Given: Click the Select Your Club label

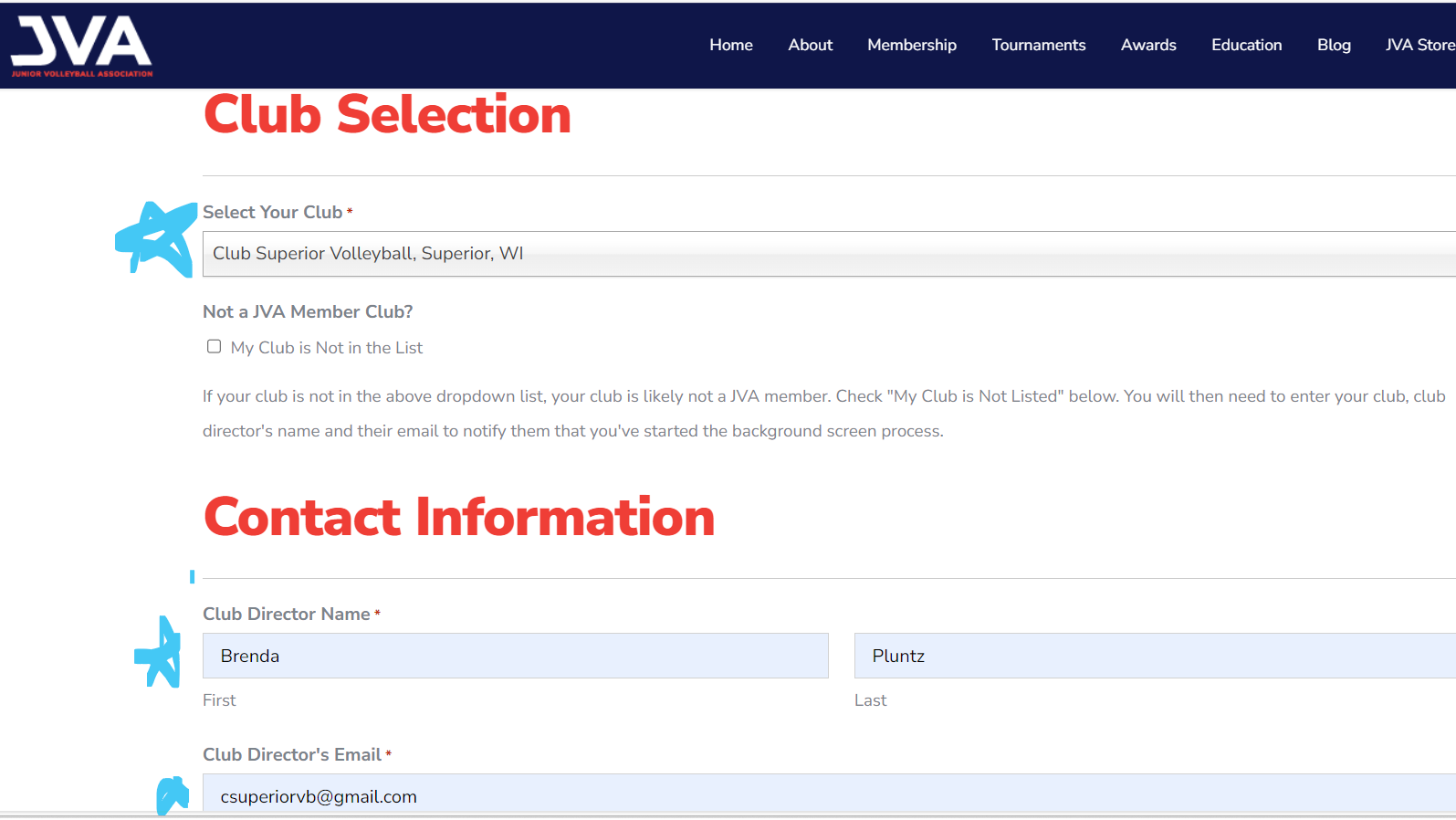Looking at the screenshot, I should tap(272, 213).
